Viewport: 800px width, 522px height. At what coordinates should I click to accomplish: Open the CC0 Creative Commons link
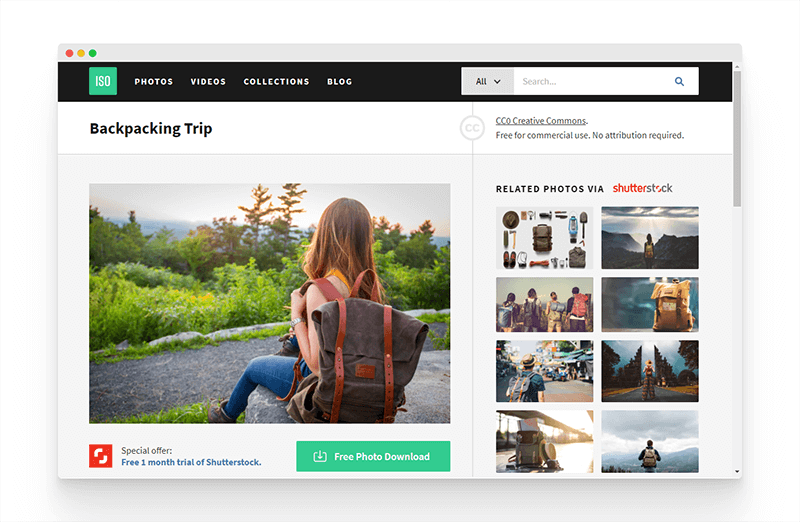tap(541, 121)
